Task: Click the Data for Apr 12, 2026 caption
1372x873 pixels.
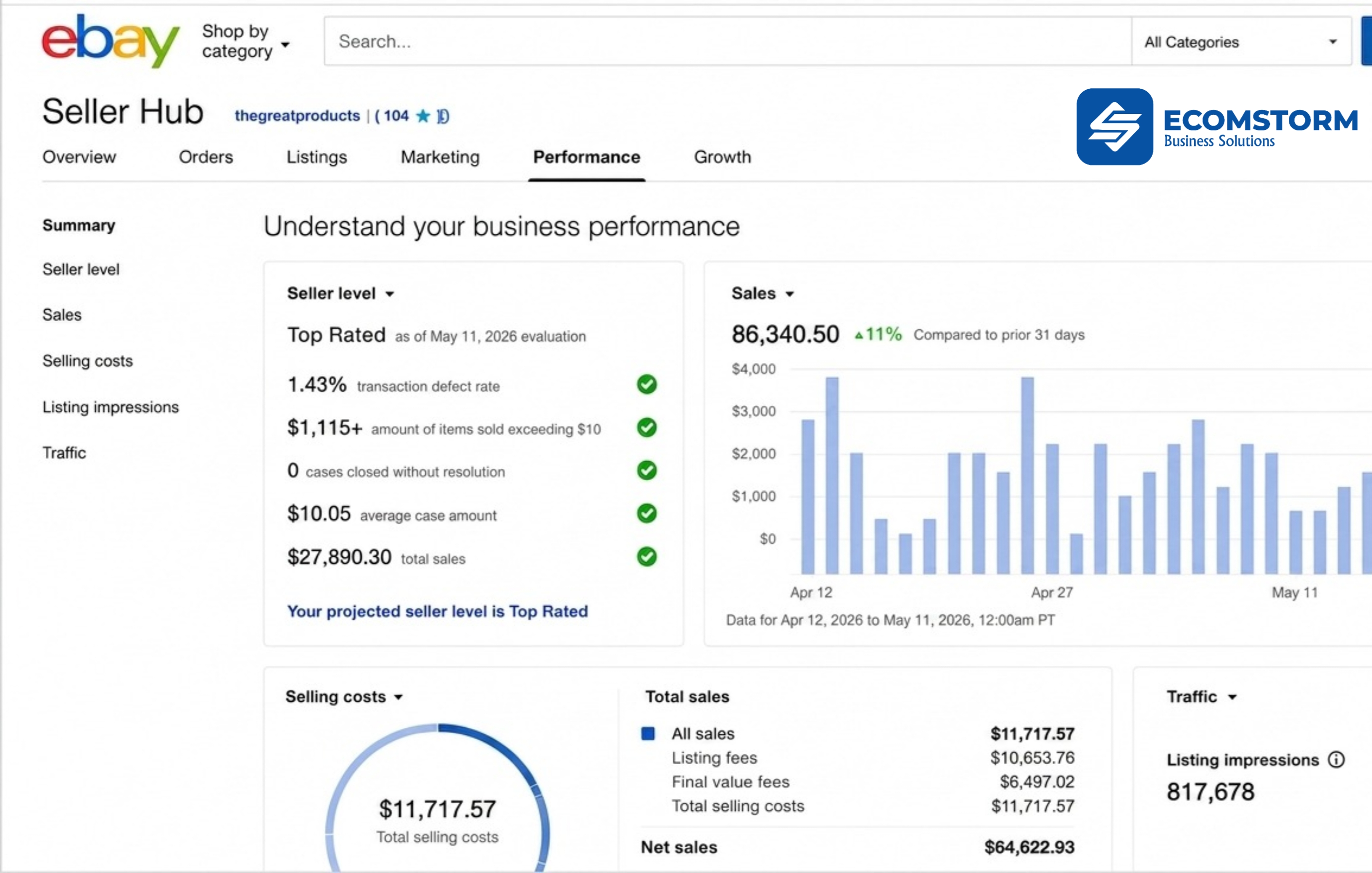Action: 891,620
